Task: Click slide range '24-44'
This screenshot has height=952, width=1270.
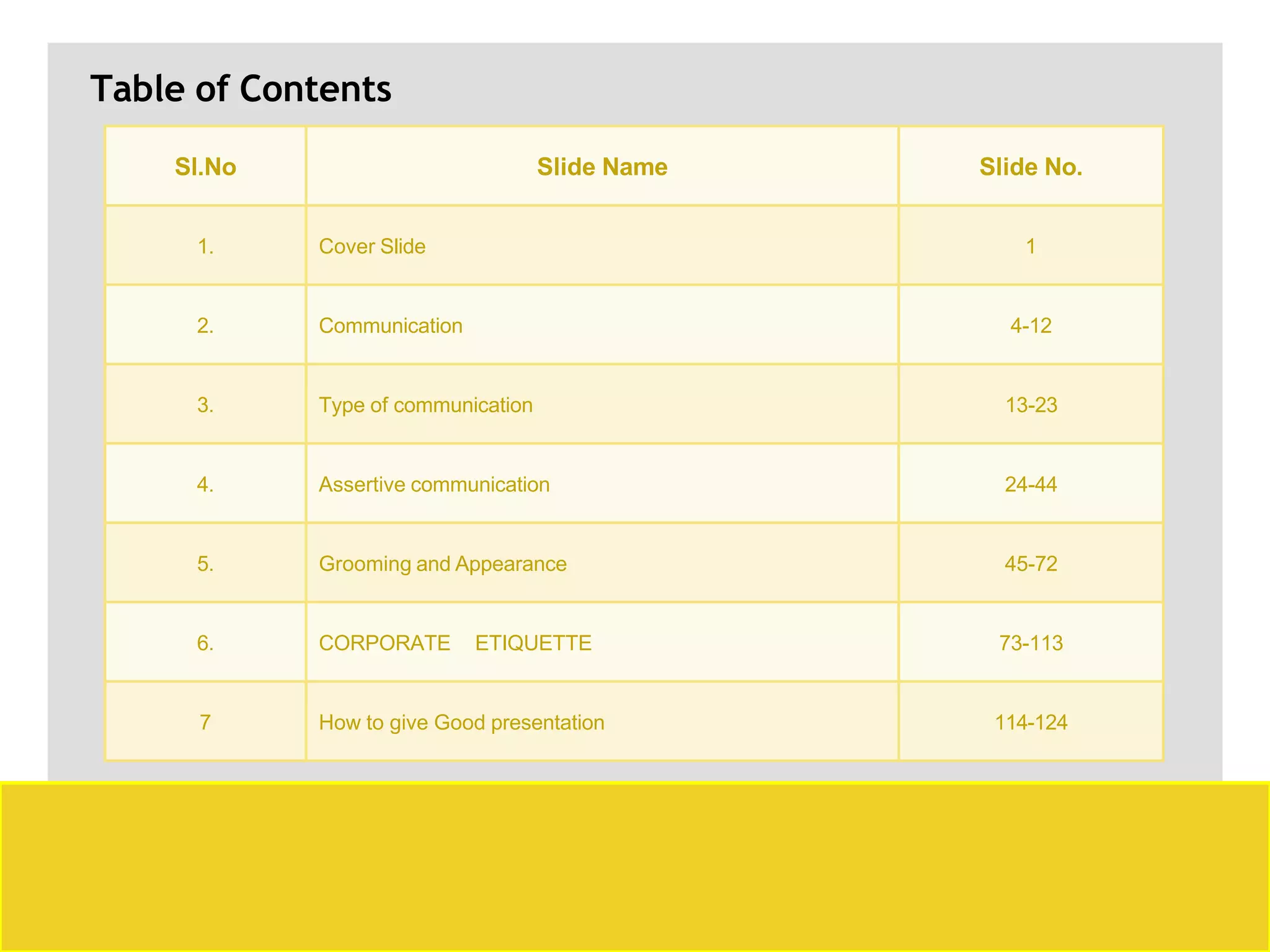Action: [1031, 484]
